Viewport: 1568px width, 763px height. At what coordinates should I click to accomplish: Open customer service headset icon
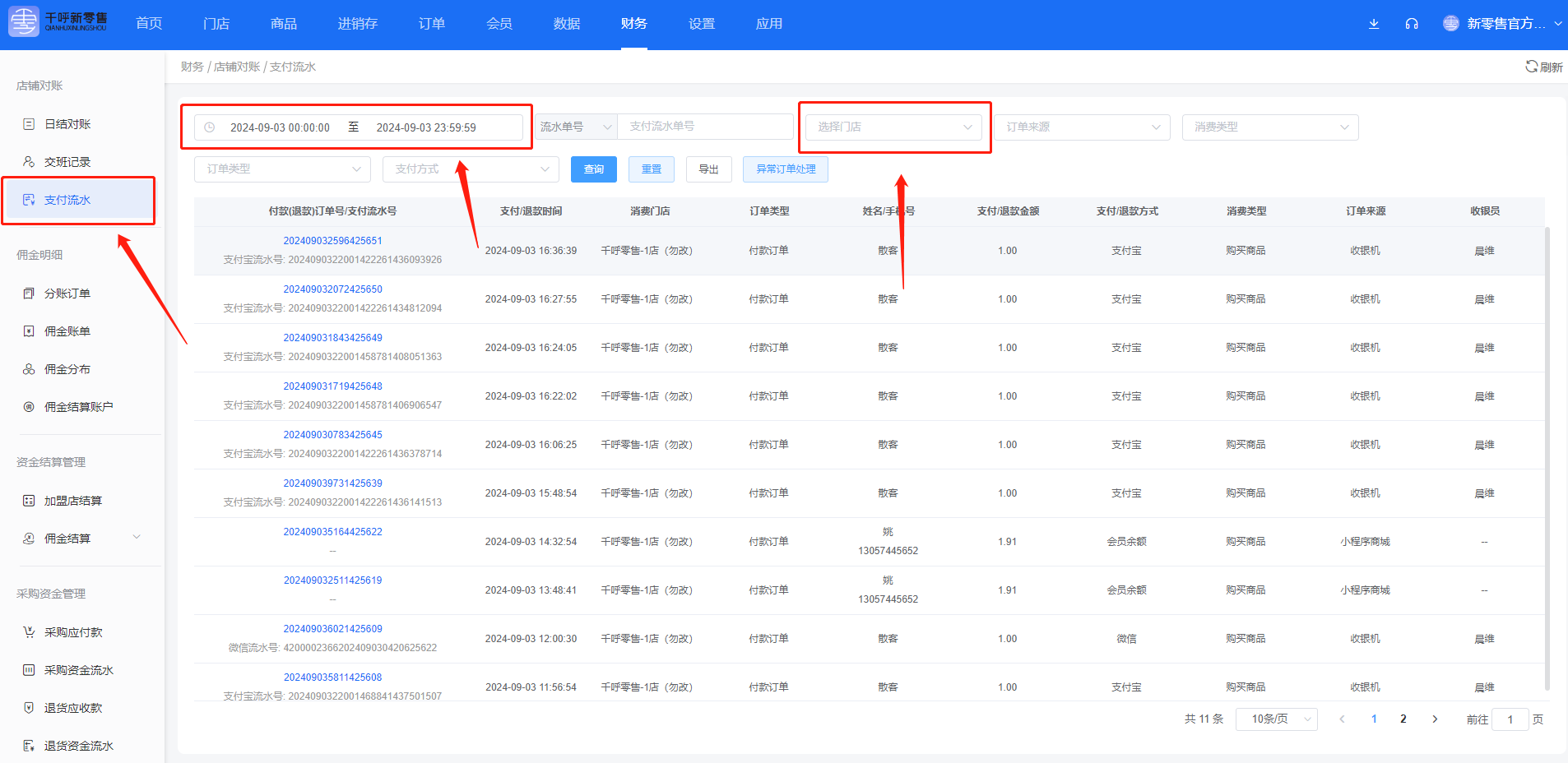1412,24
